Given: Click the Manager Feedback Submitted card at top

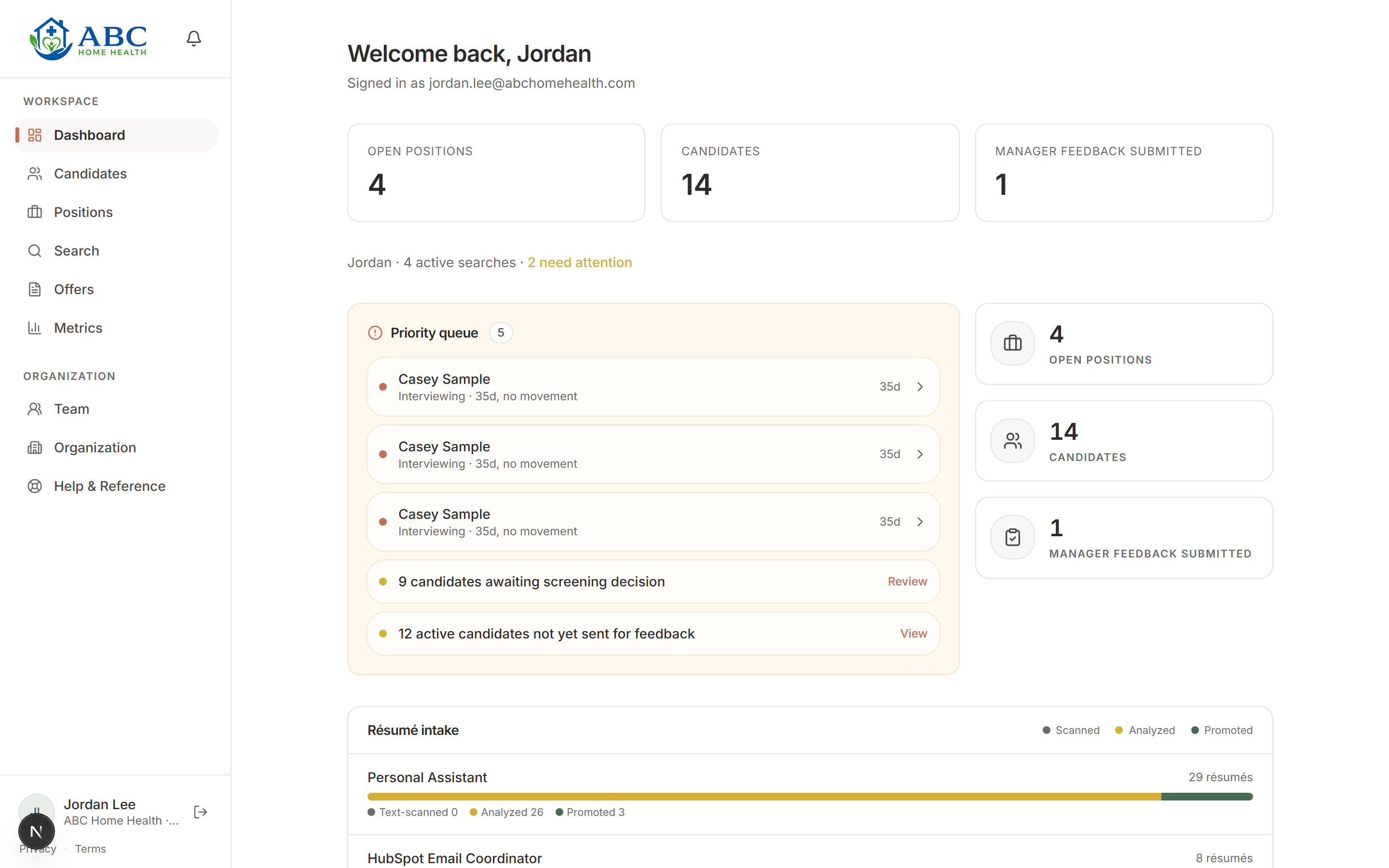Looking at the screenshot, I should pos(1123,173).
